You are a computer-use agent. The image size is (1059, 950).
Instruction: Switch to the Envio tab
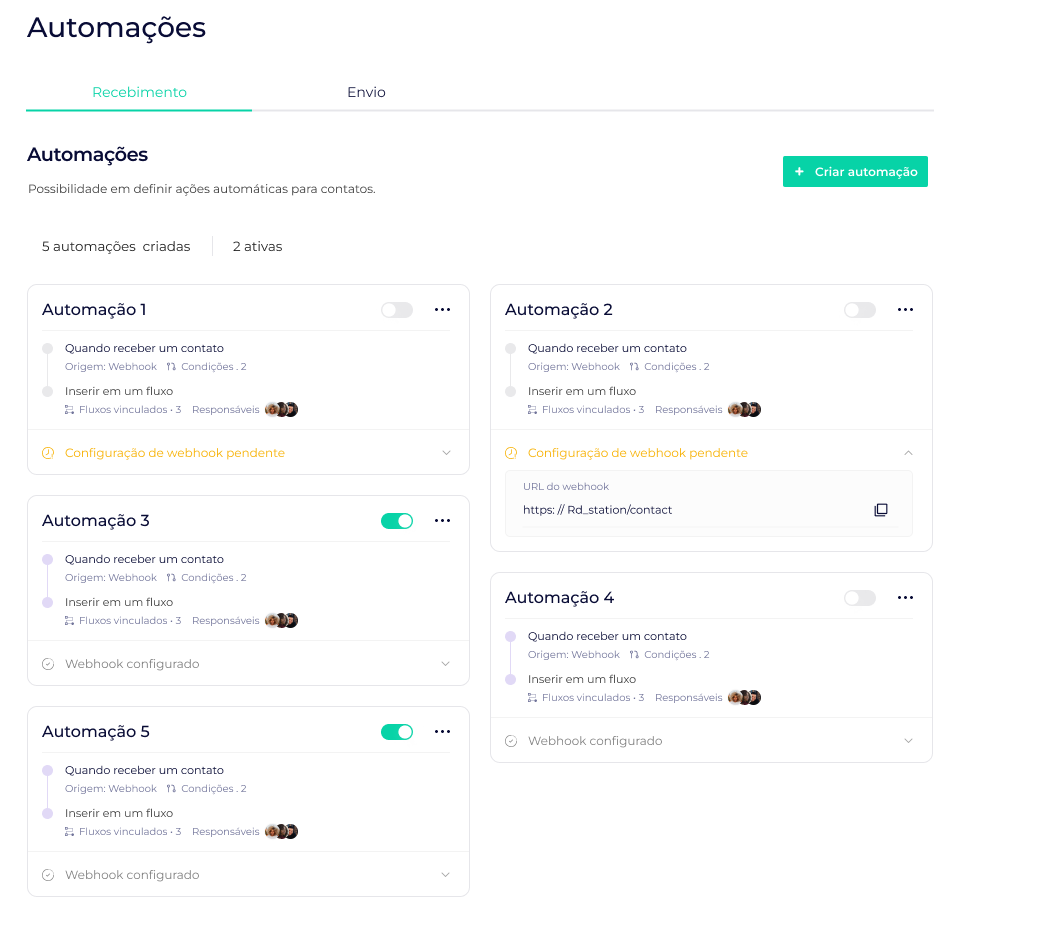[x=366, y=92]
